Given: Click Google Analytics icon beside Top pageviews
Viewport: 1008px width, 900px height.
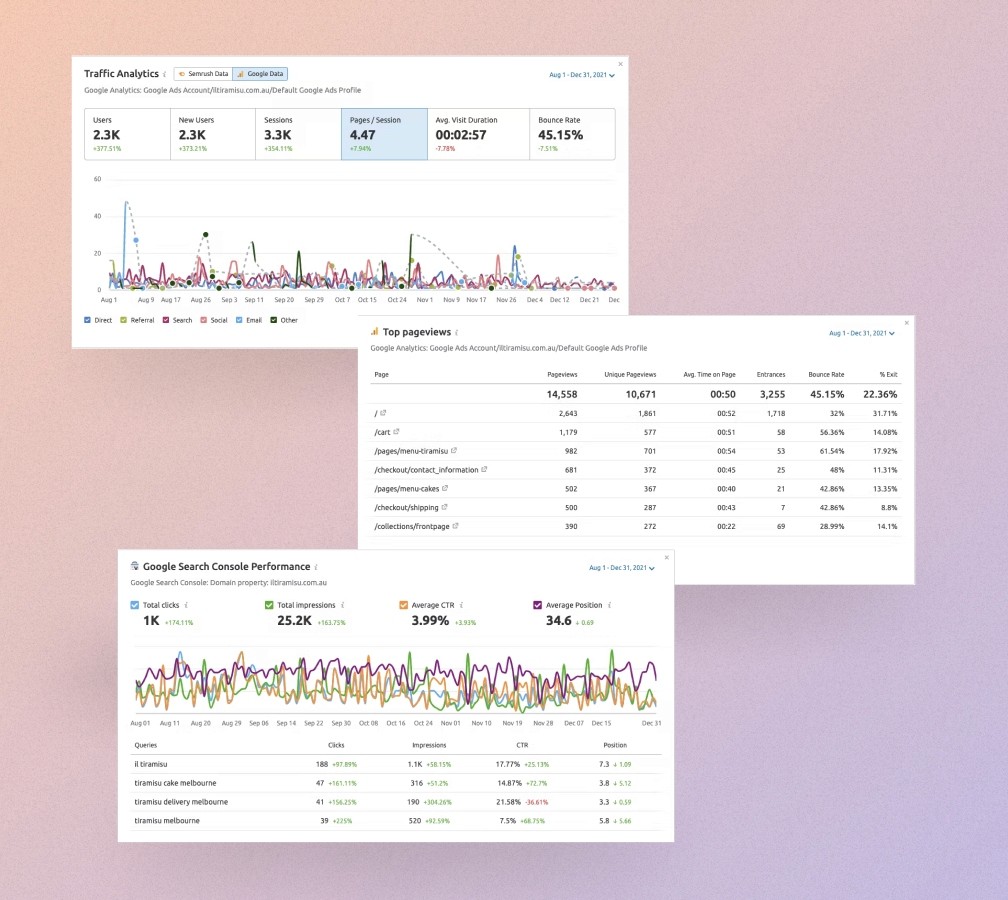Looking at the screenshot, I should pyautogui.click(x=374, y=332).
